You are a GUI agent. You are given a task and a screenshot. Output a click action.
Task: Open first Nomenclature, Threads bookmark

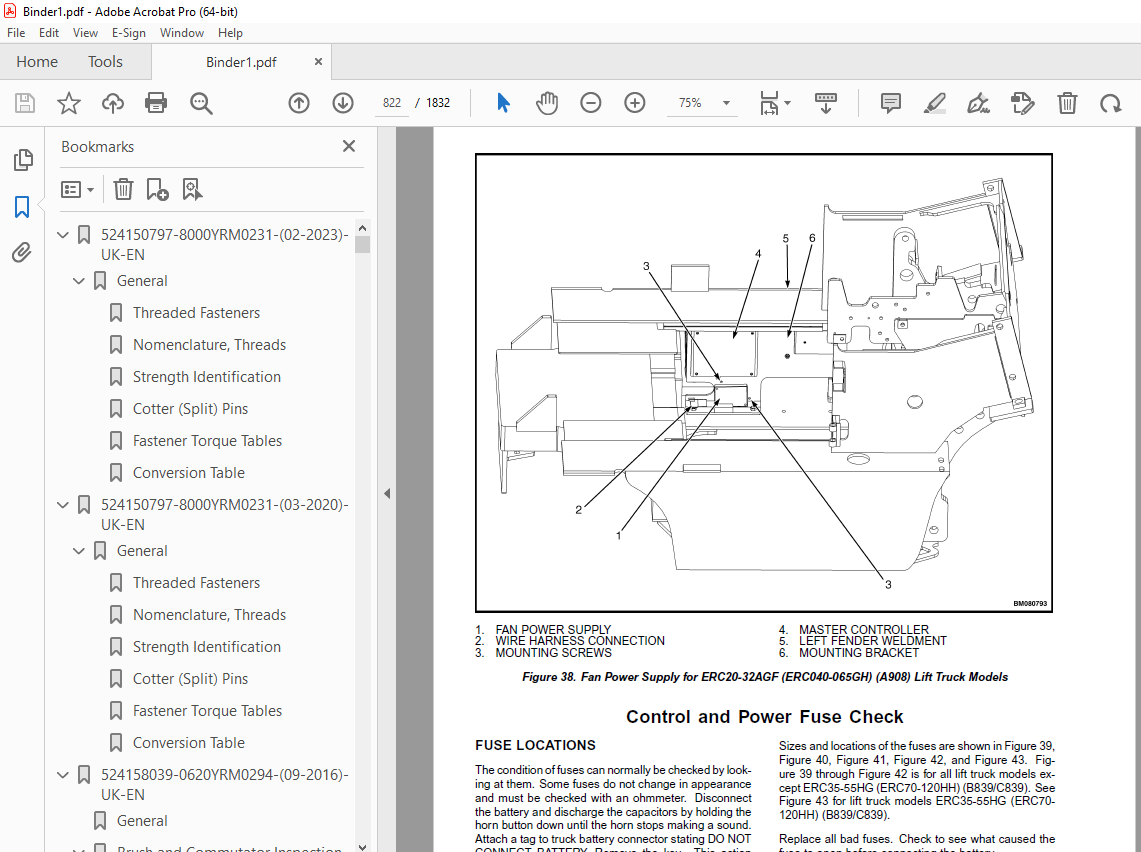click(209, 345)
